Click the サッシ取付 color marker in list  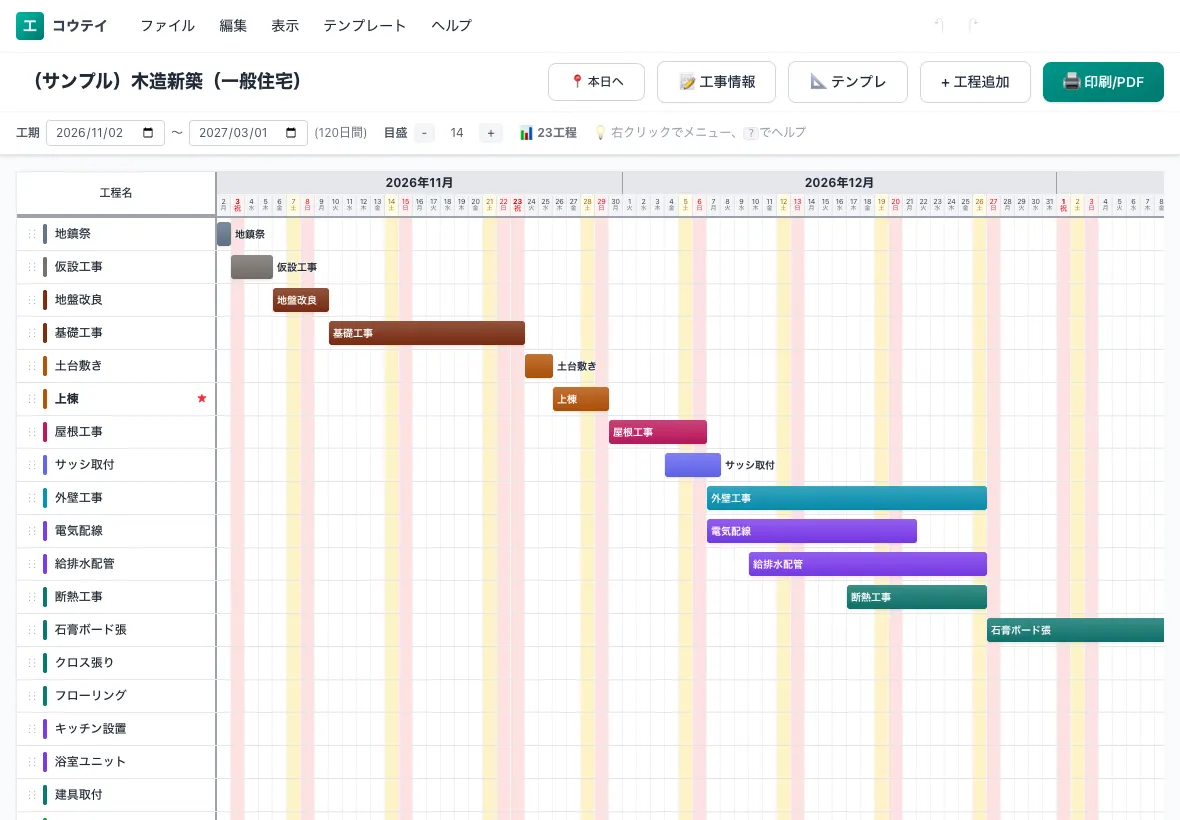pos(45,465)
